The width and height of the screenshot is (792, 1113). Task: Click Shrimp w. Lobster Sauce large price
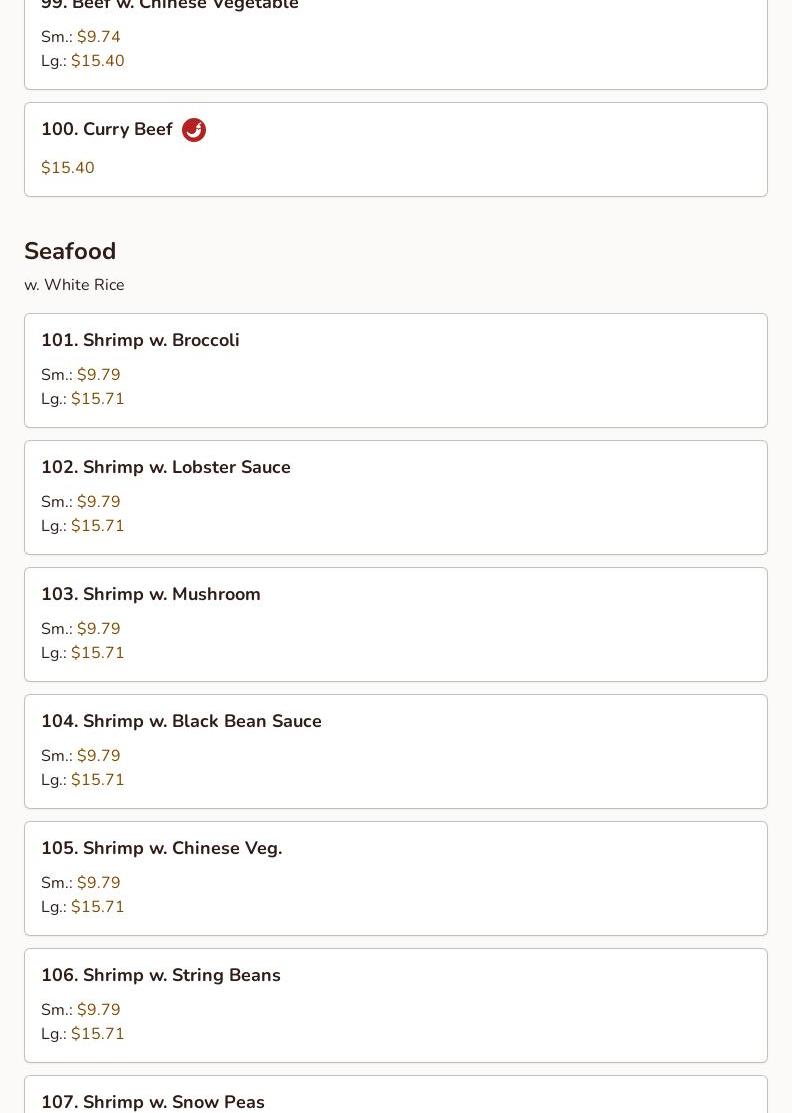coord(98,525)
